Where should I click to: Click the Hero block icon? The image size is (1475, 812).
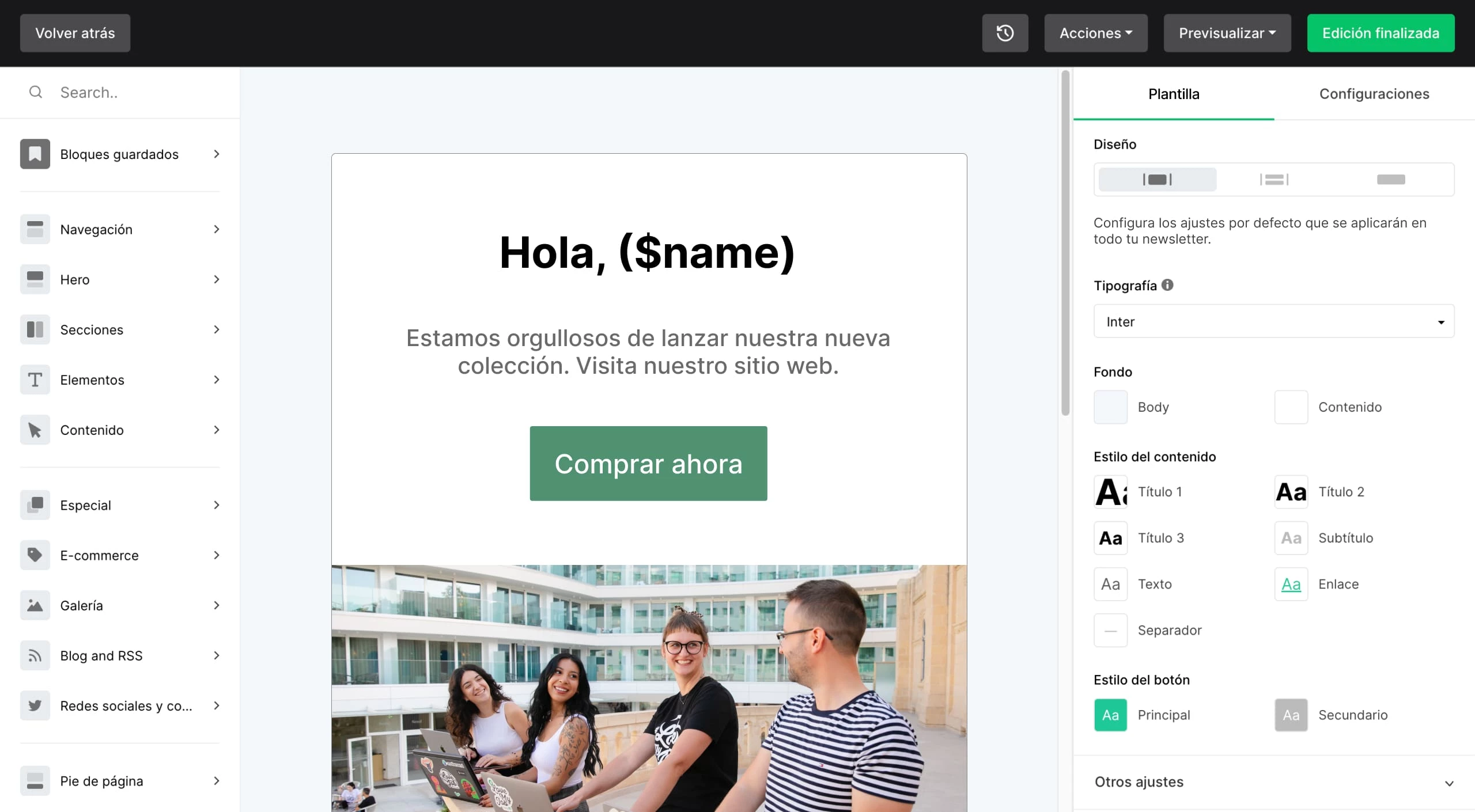pos(35,279)
